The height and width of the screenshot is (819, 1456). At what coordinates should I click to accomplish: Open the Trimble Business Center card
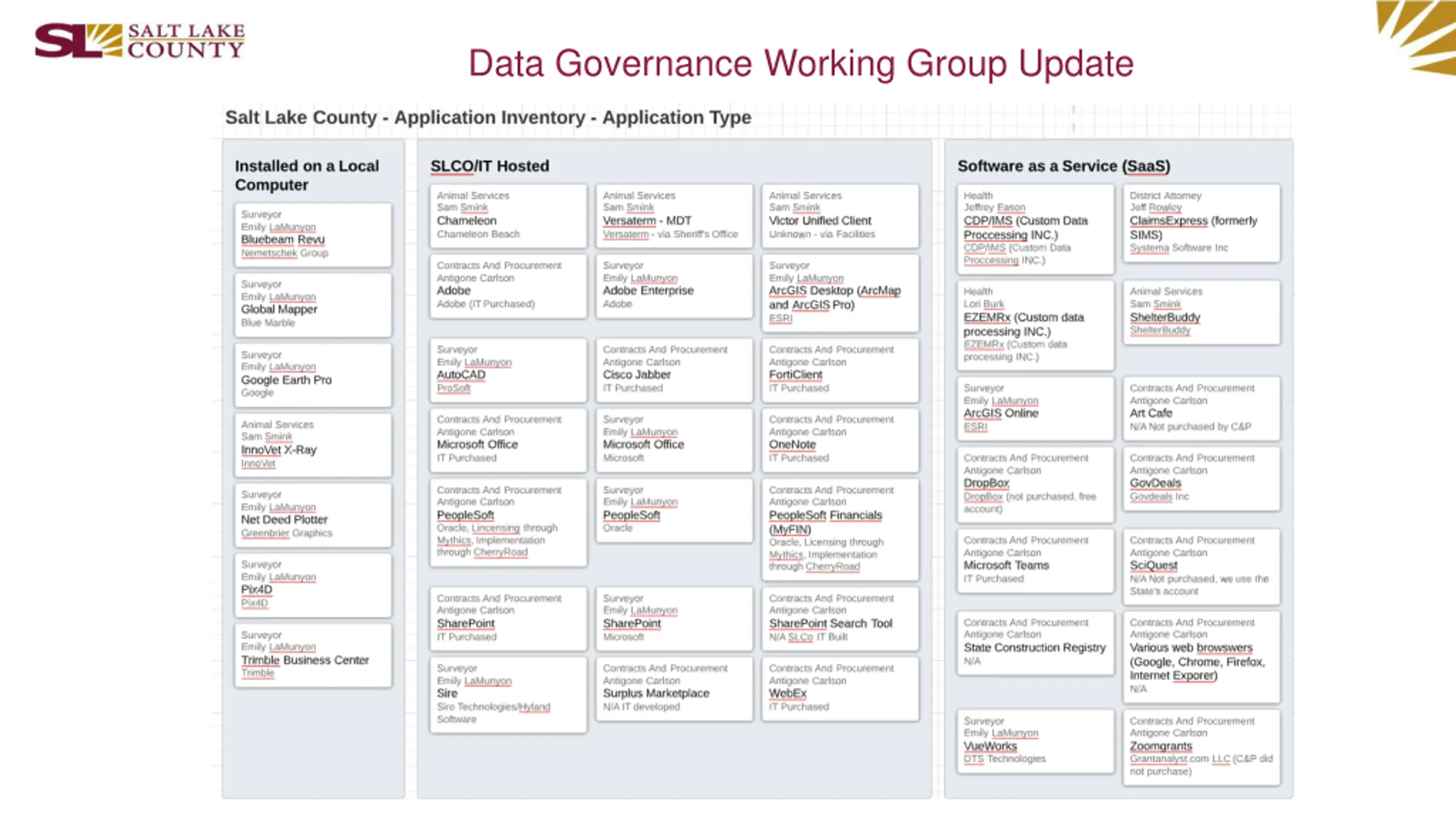point(313,655)
